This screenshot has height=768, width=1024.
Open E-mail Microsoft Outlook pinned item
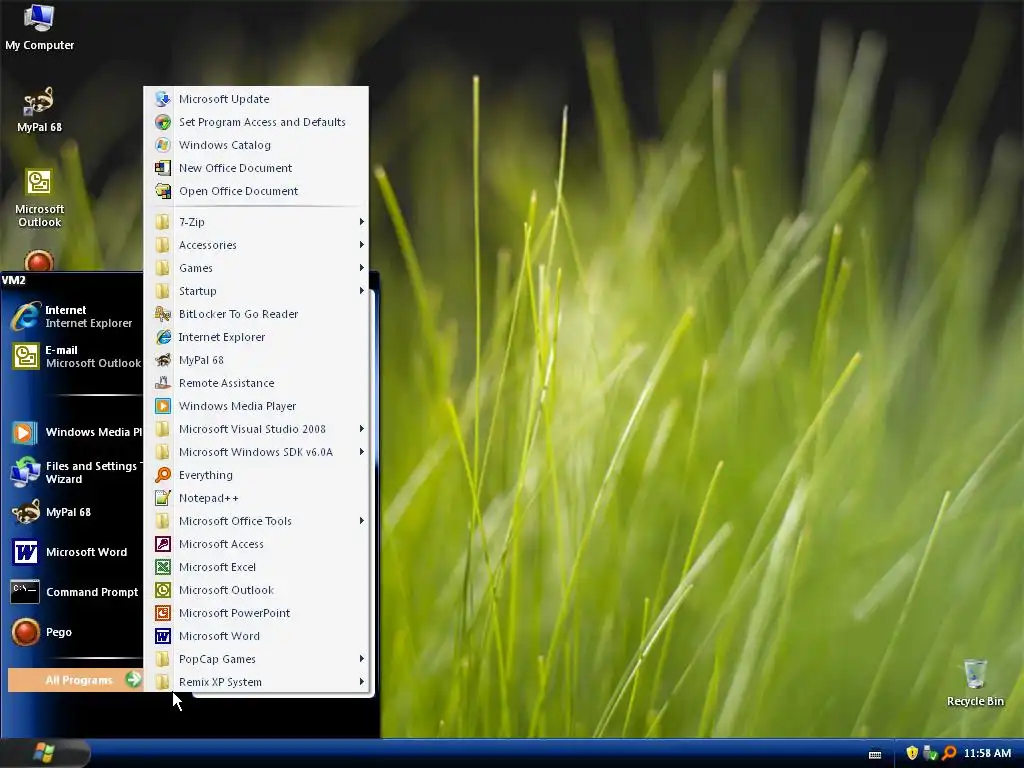[x=73, y=357]
